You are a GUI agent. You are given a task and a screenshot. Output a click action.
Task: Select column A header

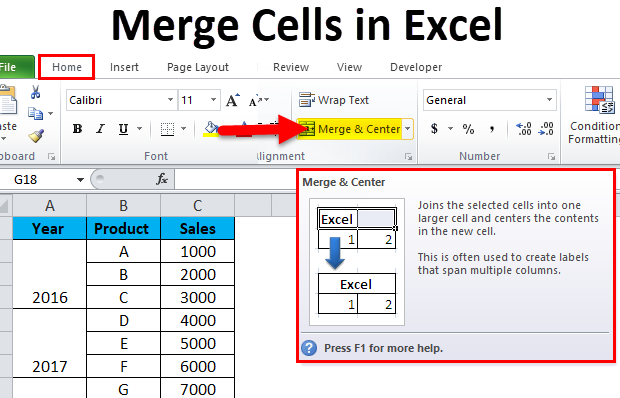pos(49,206)
